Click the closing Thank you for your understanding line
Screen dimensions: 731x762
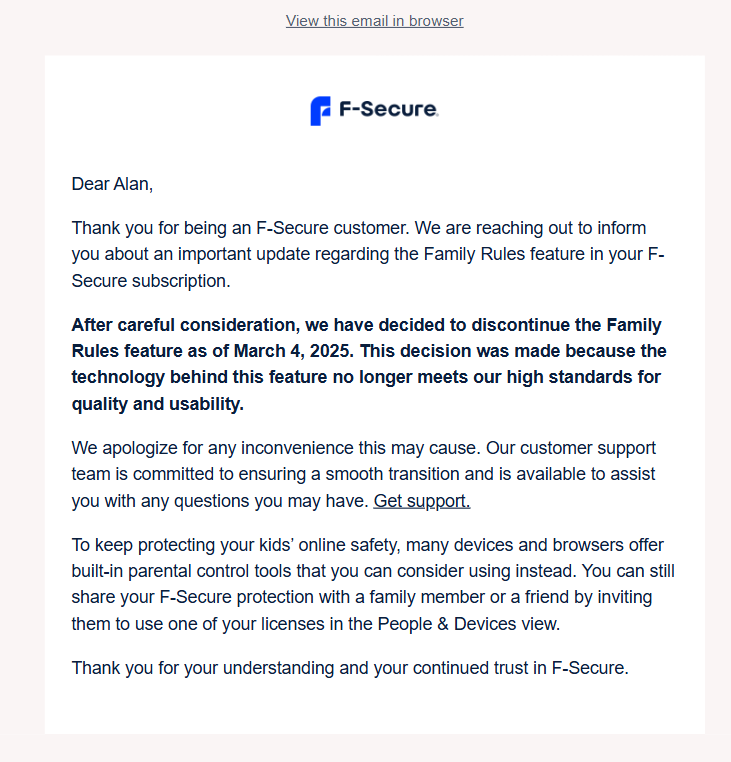350,668
